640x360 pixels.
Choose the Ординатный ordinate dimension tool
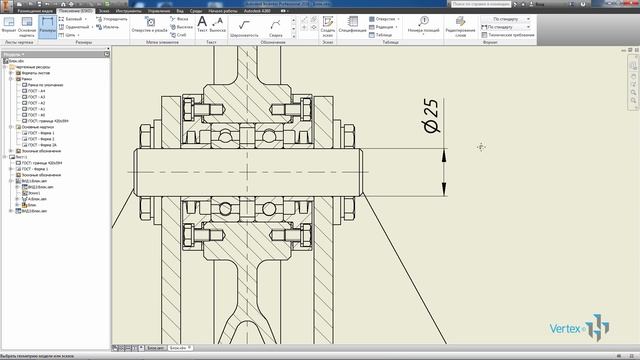(73, 27)
